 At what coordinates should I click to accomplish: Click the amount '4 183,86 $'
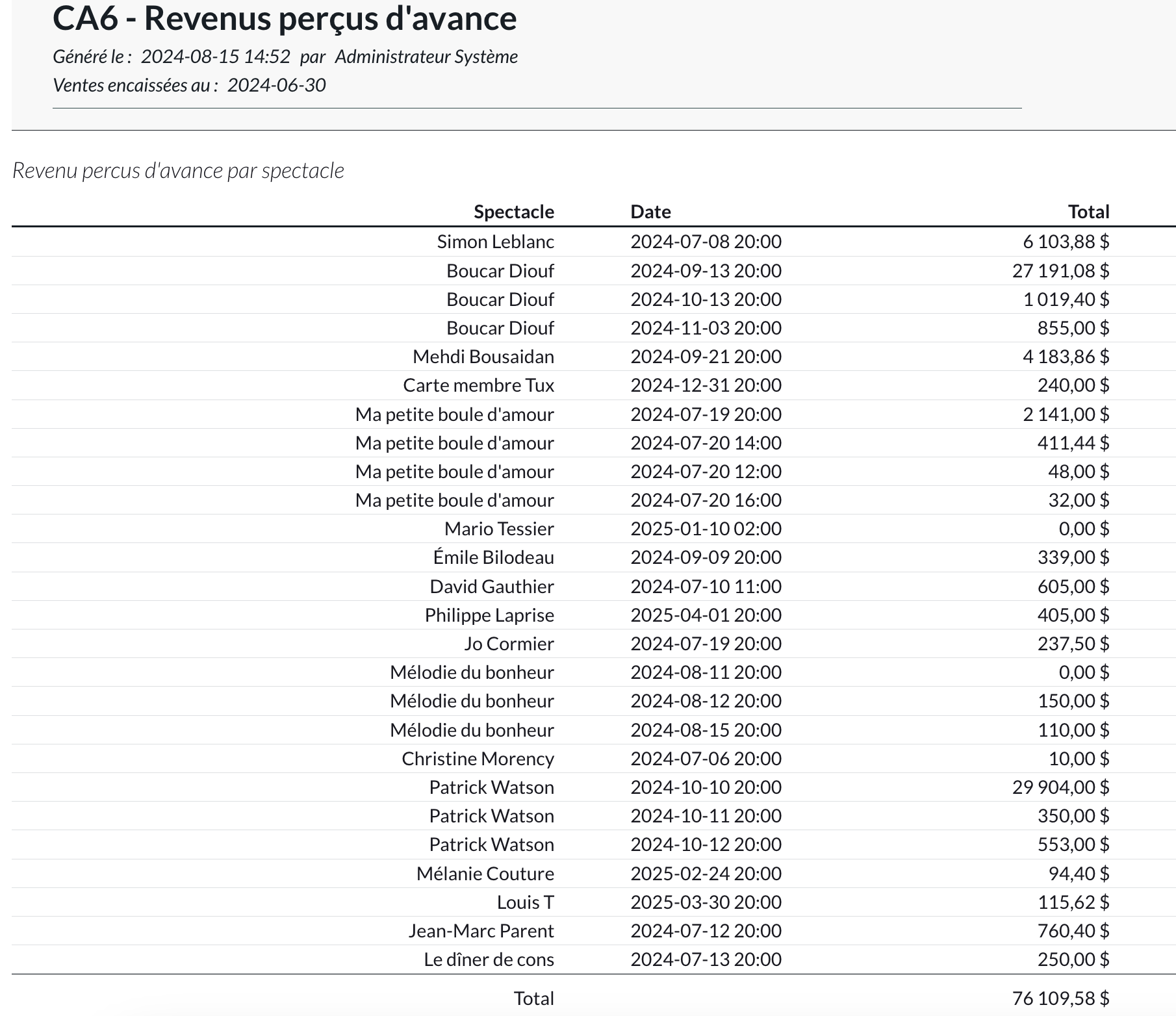click(x=1066, y=357)
